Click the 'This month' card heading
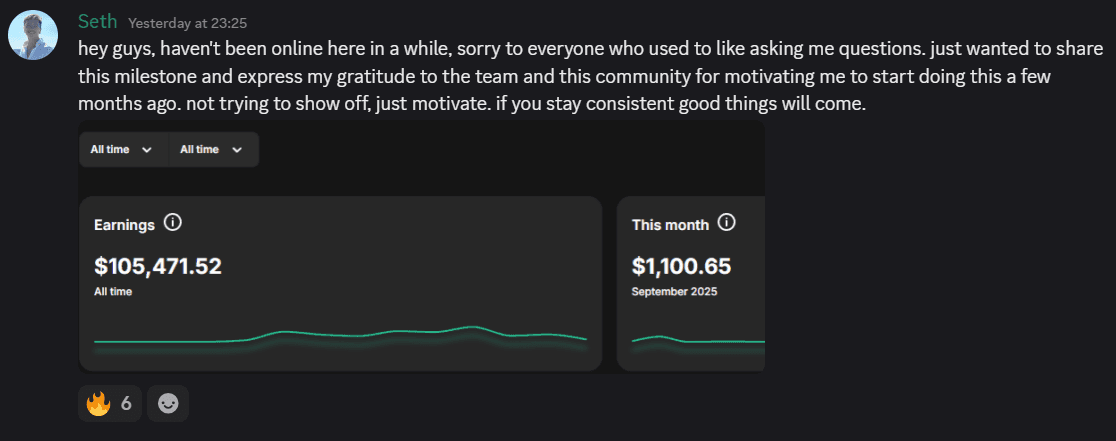This screenshot has height=441, width=1116. pos(670,225)
